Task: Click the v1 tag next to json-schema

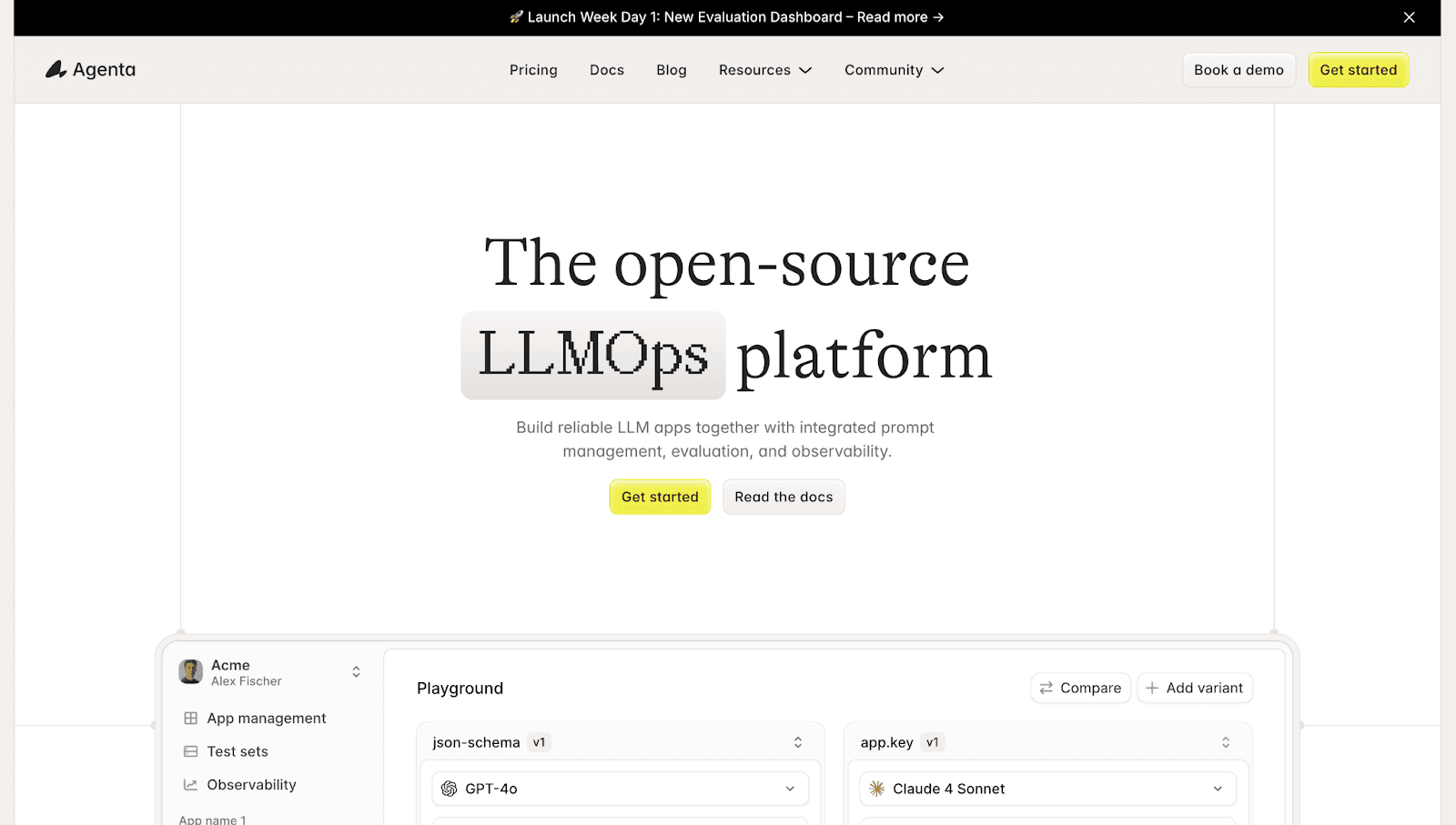Action: pyautogui.click(x=539, y=742)
